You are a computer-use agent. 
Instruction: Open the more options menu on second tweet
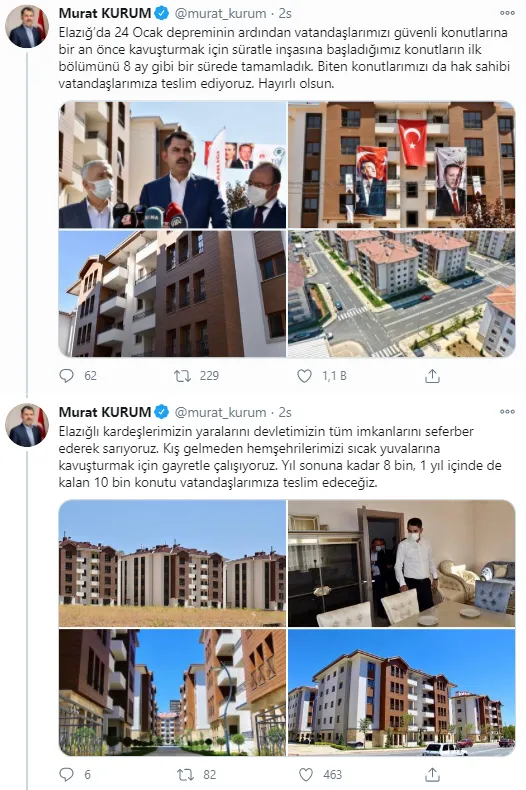[507, 412]
